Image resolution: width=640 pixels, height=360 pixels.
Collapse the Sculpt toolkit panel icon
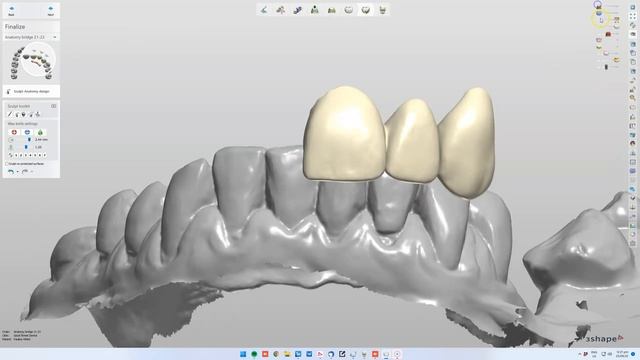[53, 106]
